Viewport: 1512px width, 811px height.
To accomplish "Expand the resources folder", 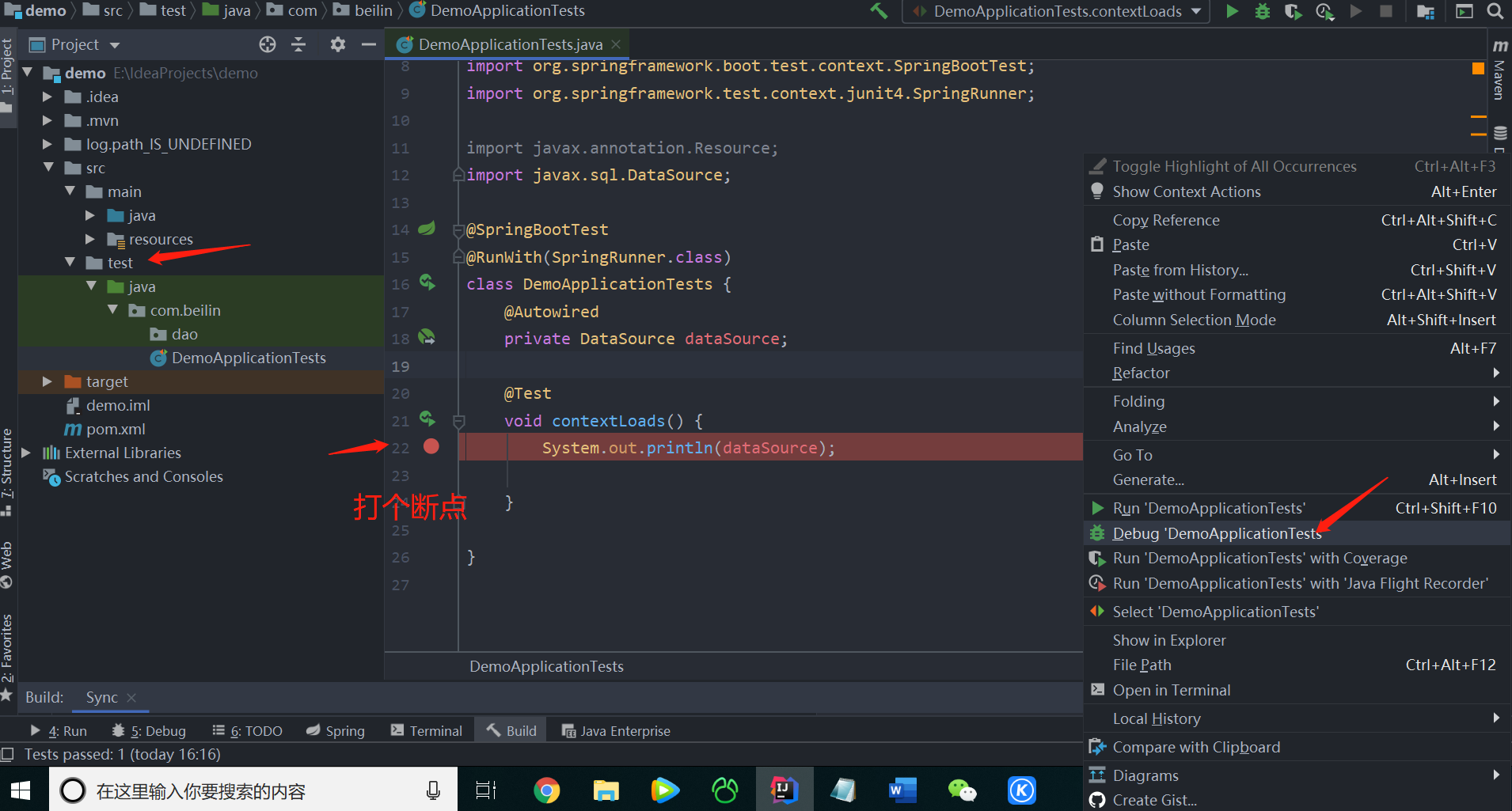I will tap(89, 239).
